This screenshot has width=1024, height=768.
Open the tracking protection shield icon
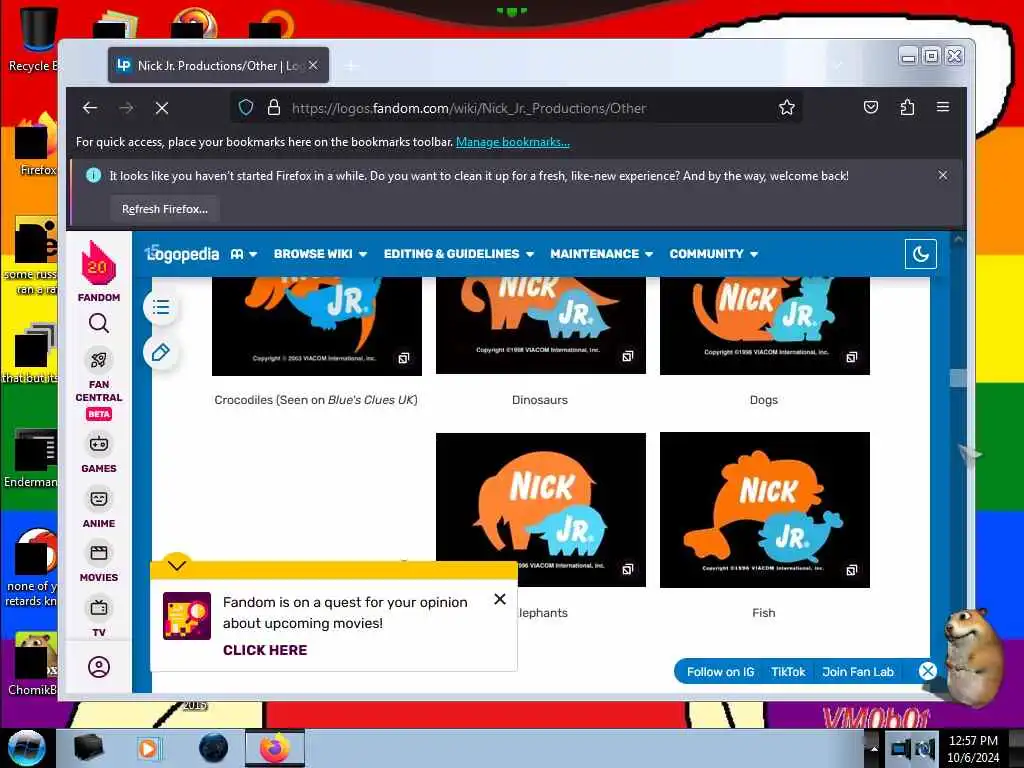pyautogui.click(x=246, y=108)
